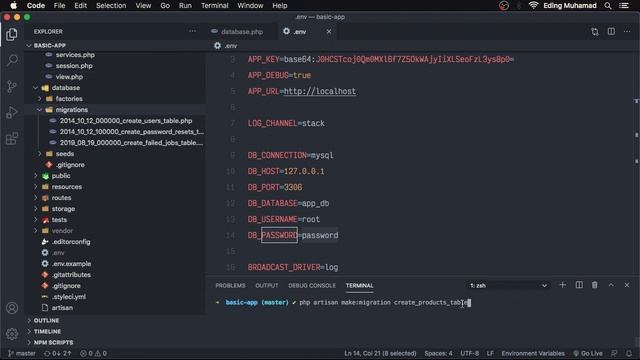The width and height of the screenshot is (640, 360).
Task: Switch to the OUTPUT panel tab
Action: click(267, 285)
